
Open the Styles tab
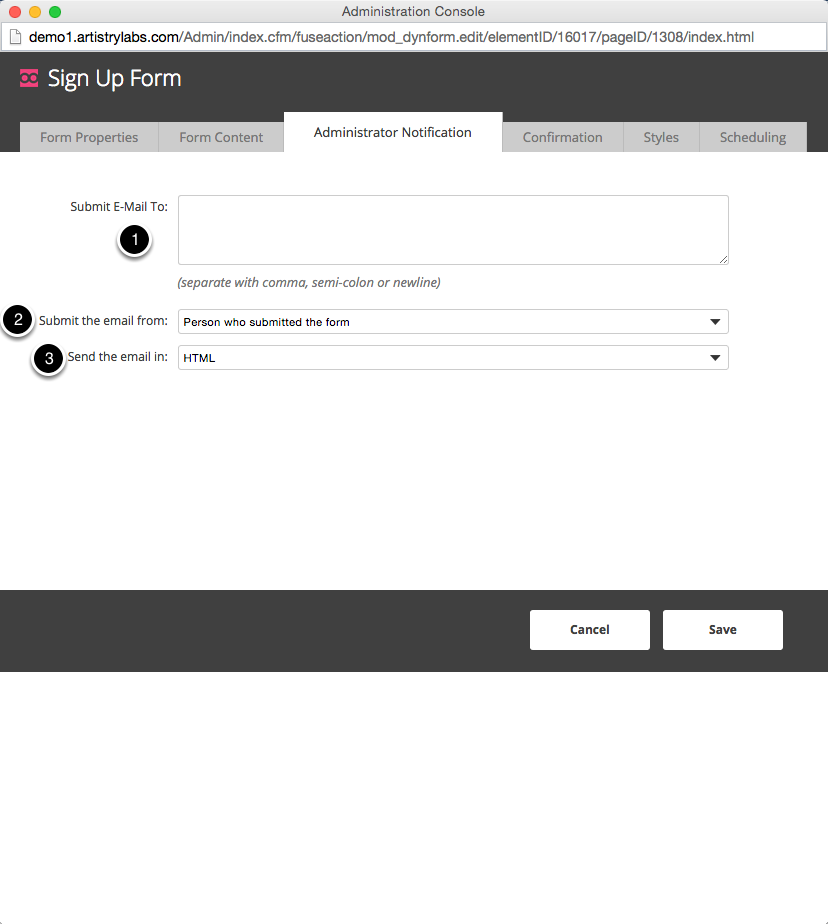[661, 137]
